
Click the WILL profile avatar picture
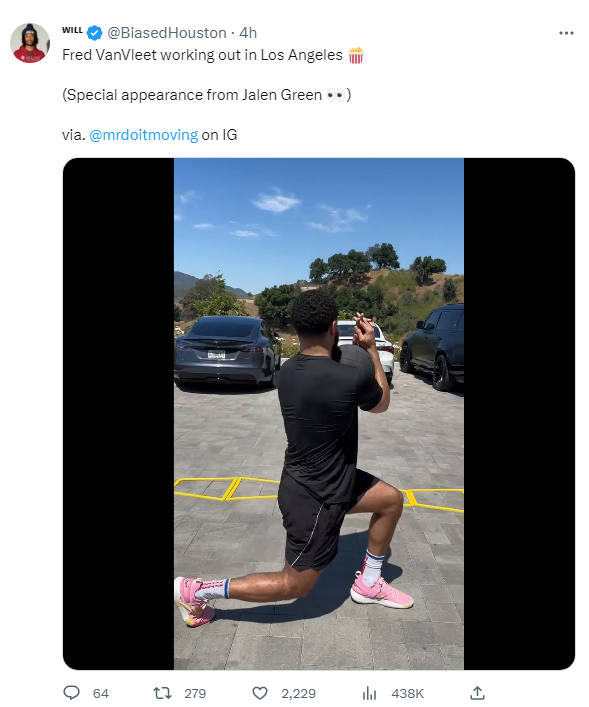point(30,43)
